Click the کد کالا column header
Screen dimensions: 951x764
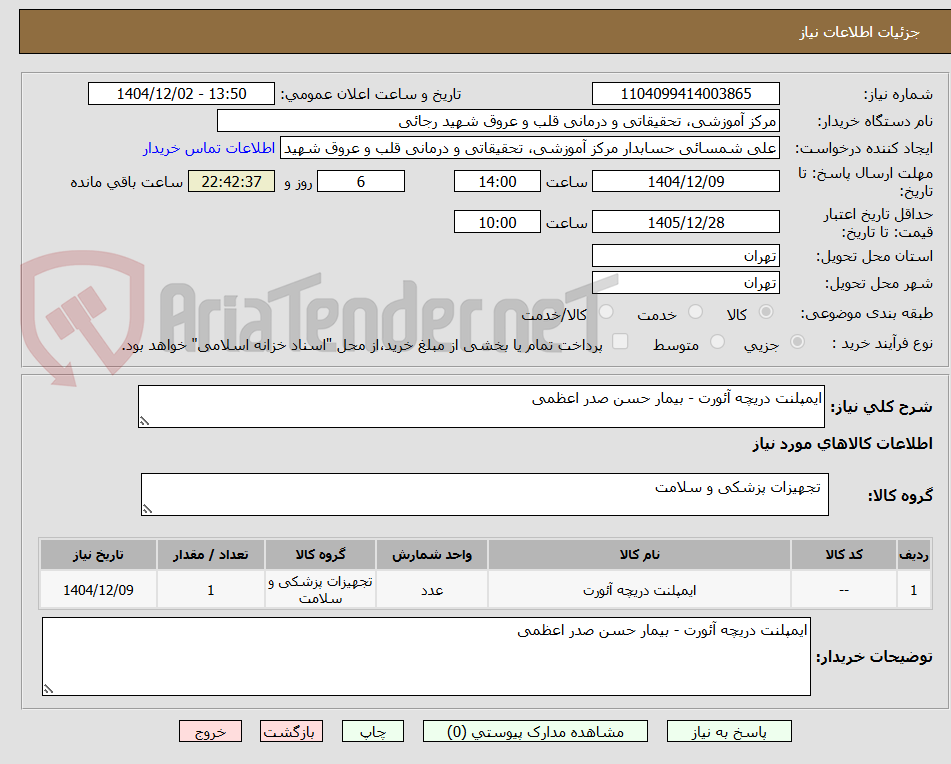pyautogui.click(x=844, y=555)
